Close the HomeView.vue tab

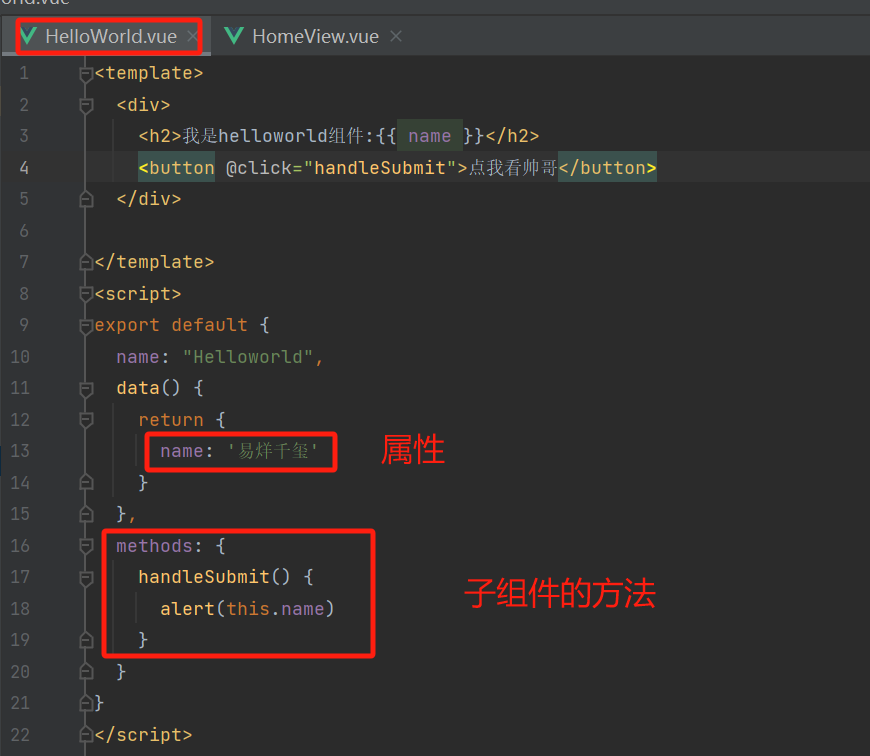(396, 37)
